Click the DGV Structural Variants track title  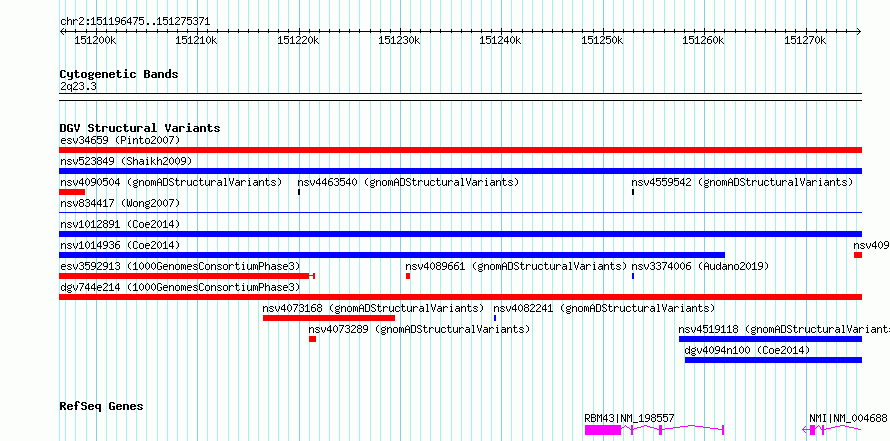(x=140, y=128)
